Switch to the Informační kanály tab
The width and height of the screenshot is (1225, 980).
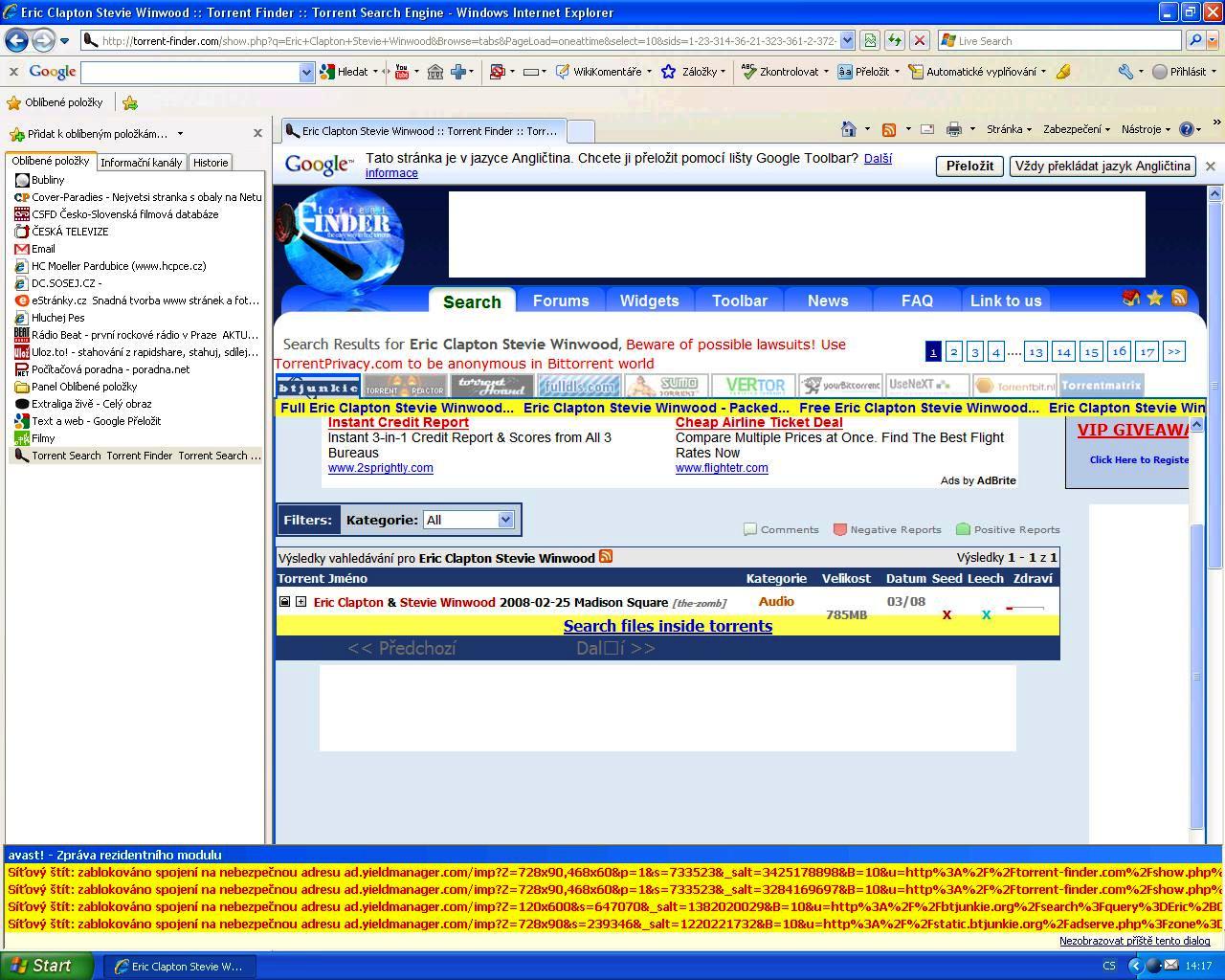tap(141, 163)
